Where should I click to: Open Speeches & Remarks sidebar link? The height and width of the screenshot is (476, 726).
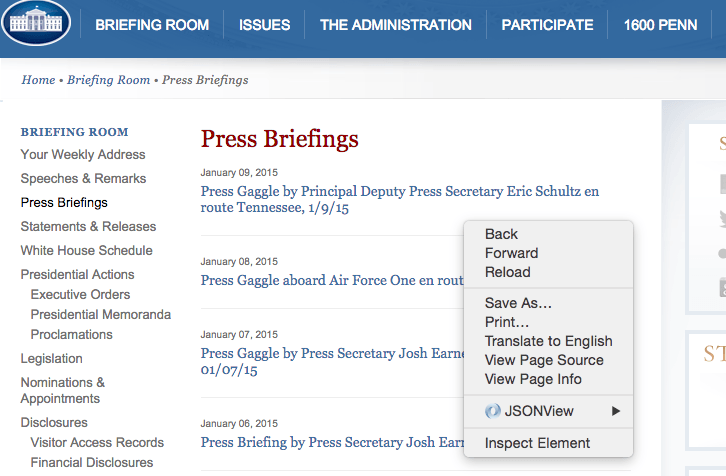pyautogui.click(x=83, y=178)
